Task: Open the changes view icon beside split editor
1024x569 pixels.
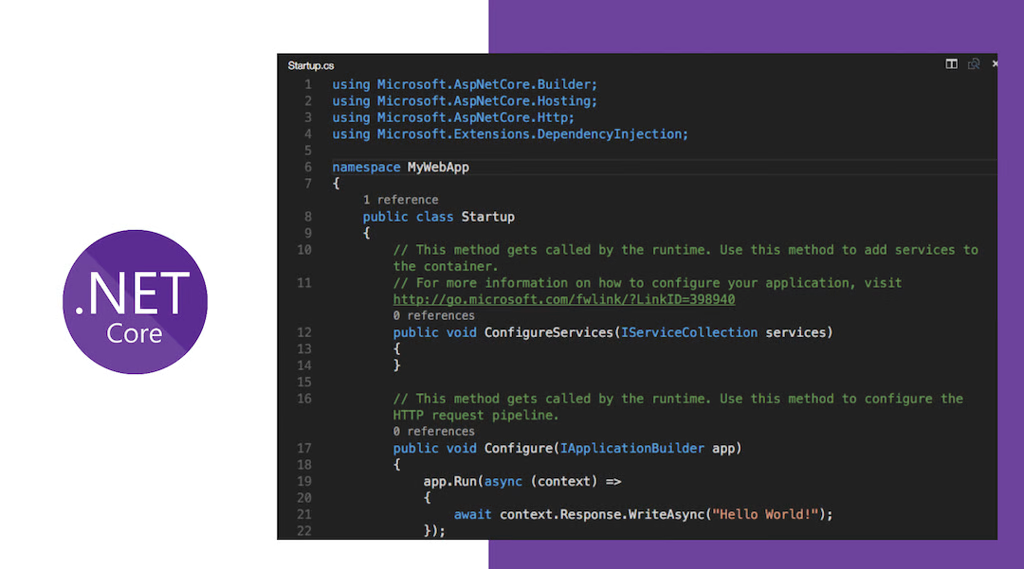Action: [974, 64]
